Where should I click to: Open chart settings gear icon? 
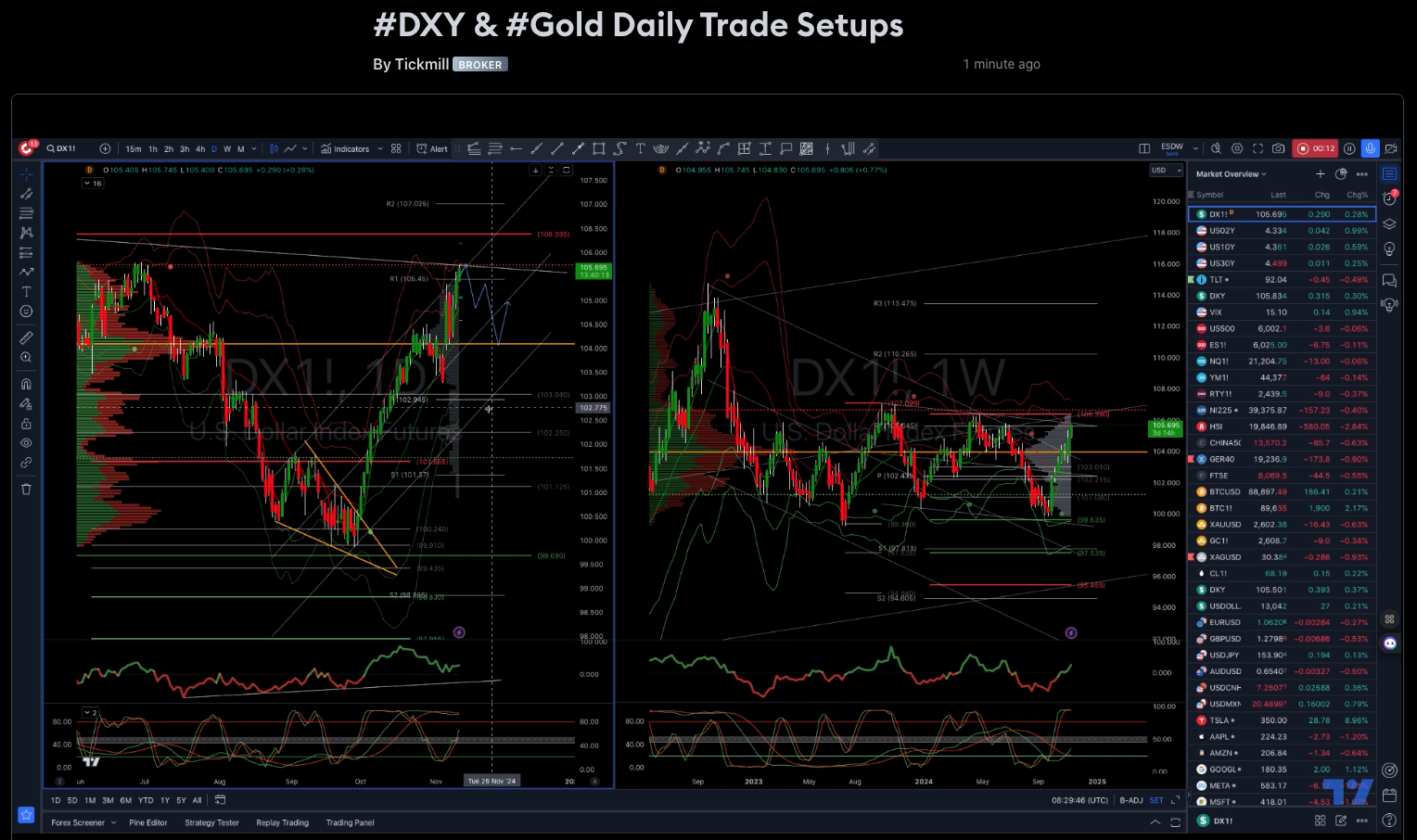click(x=1237, y=148)
